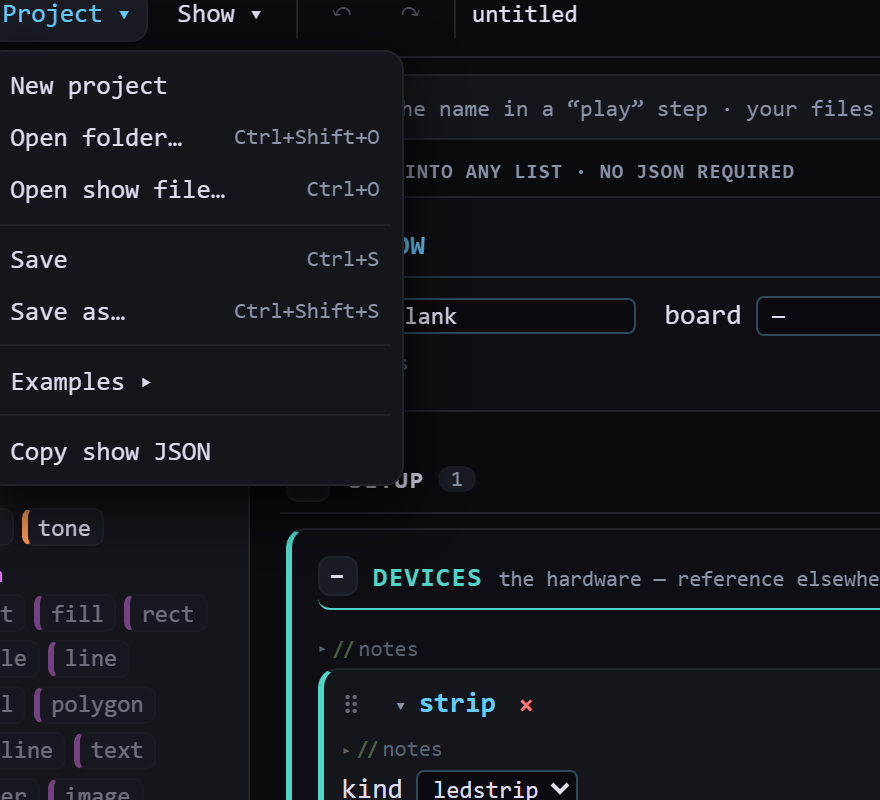
Task: Click the setup count badge 1
Action: point(456,479)
